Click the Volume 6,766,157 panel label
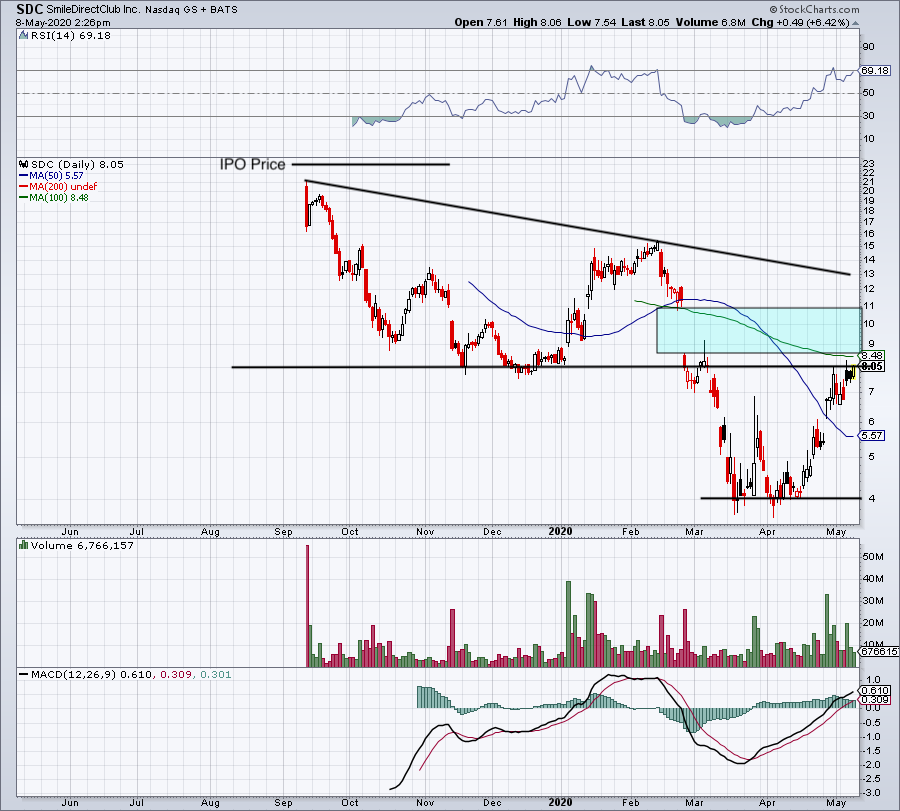This screenshot has height=811, width=900. click(82, 545)
